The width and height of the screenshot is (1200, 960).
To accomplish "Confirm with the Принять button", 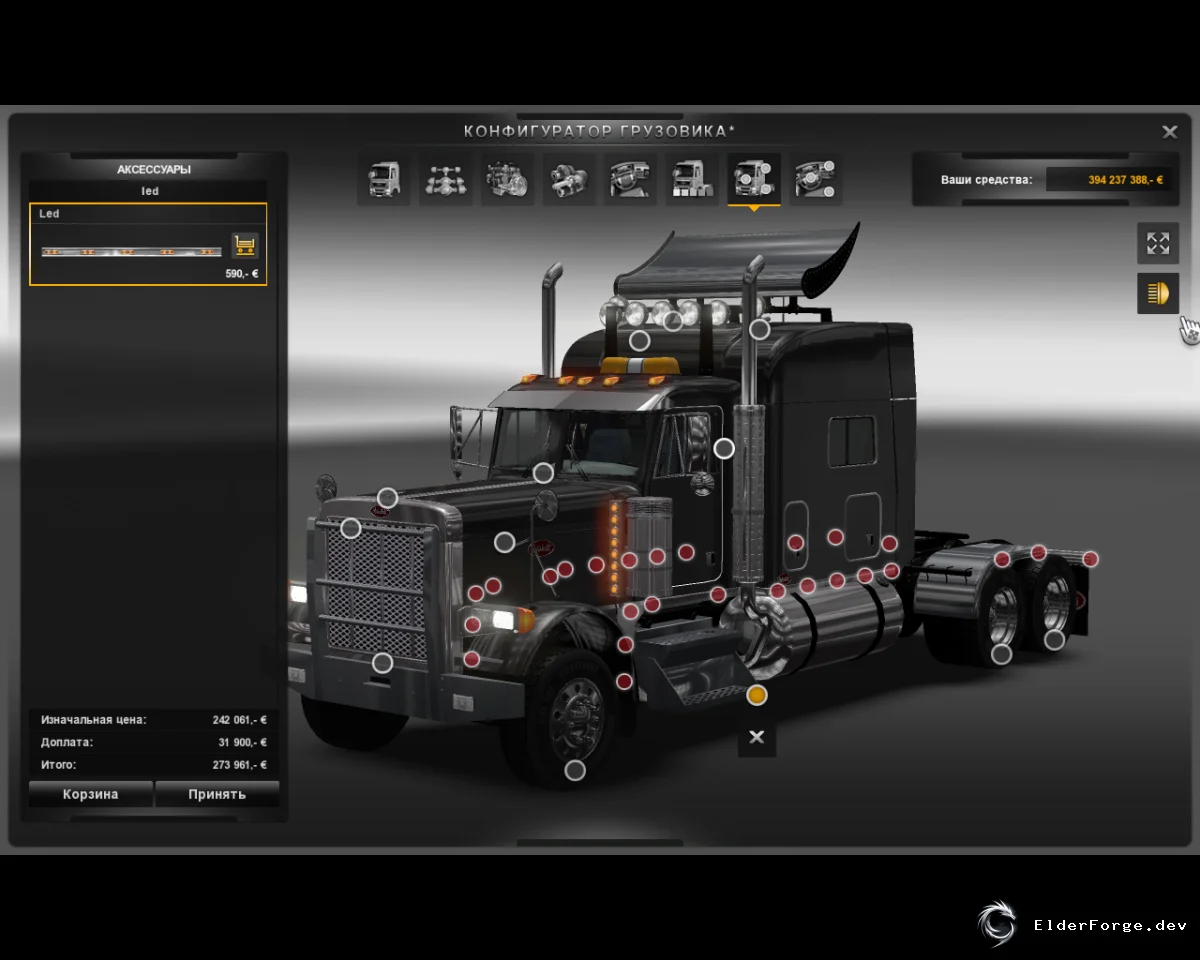I will (217, 794).
